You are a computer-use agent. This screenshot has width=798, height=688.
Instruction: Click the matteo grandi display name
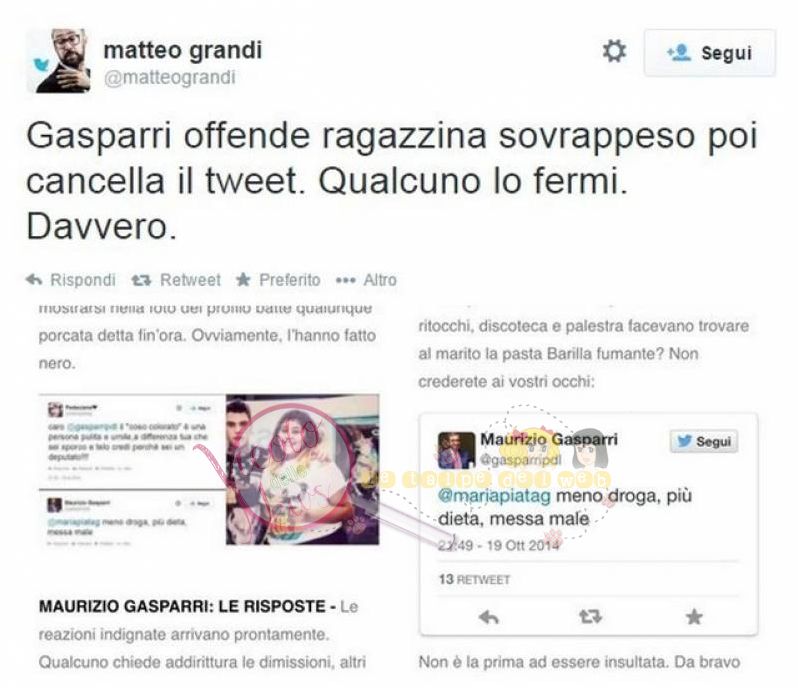tap(183, 50)
